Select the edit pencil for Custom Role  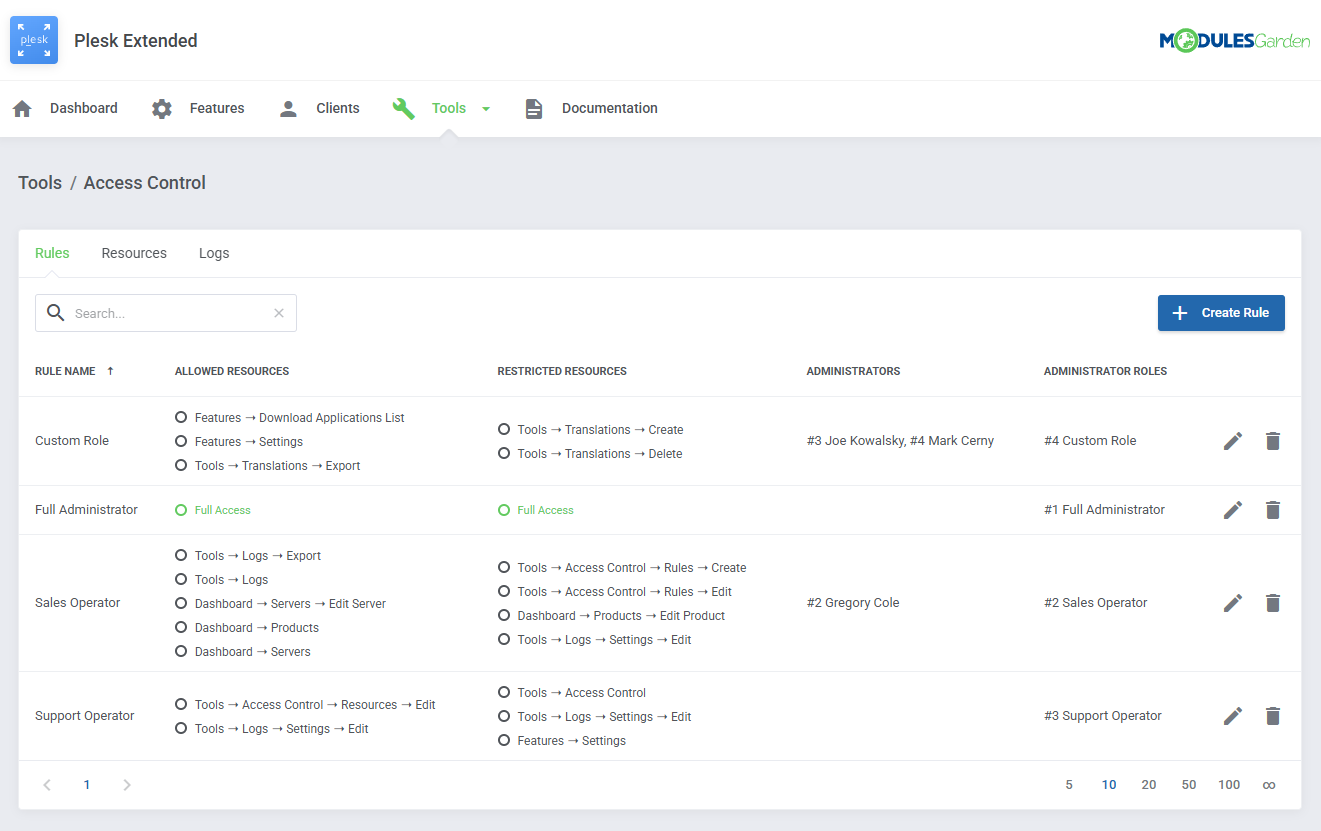coord(1233,440)
